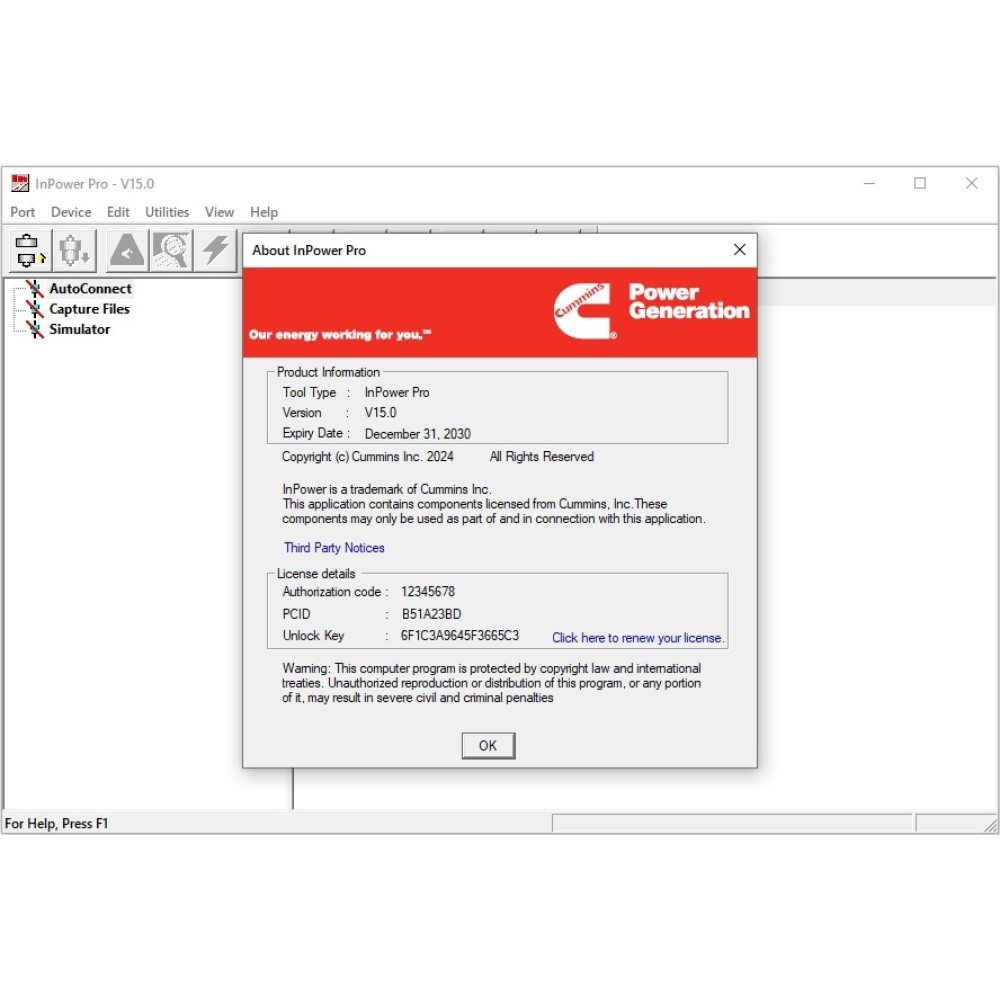Click the greyed device download arrow toolbar icon
This screenshot has height=1000, width=1000.
(x=74, y=250)
